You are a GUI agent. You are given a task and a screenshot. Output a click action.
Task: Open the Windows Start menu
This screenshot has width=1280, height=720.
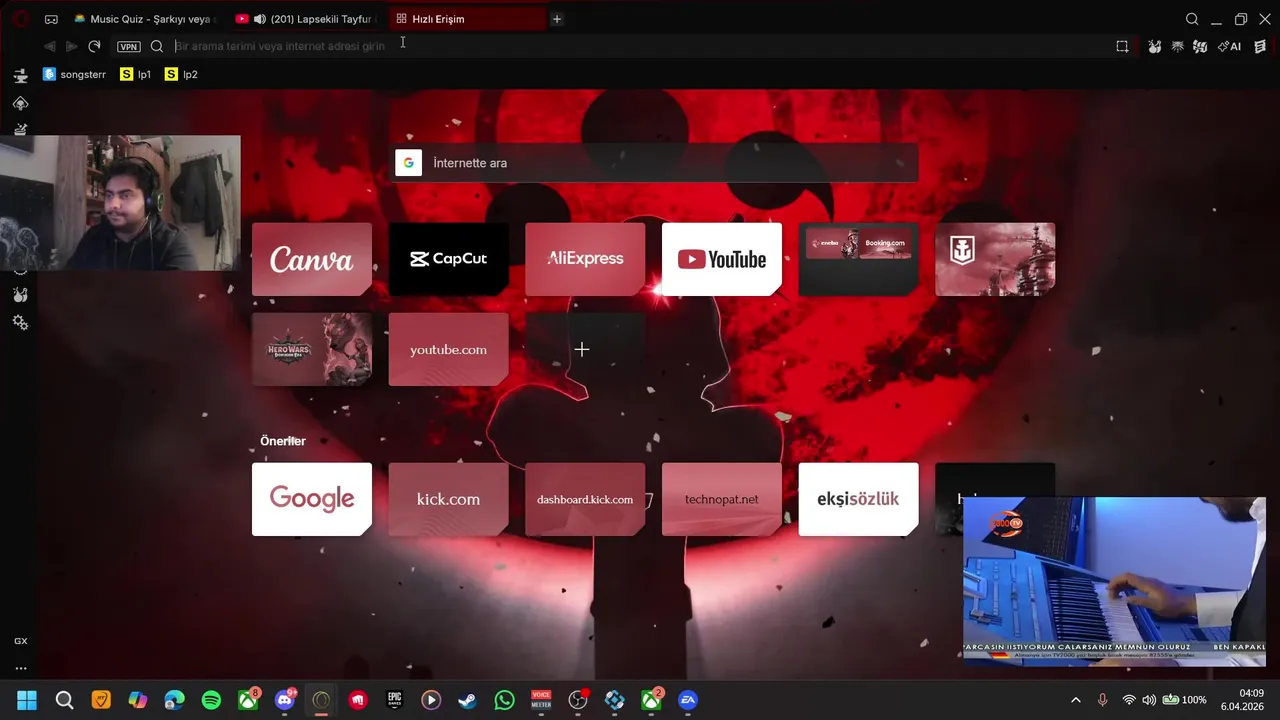point(27,700)
